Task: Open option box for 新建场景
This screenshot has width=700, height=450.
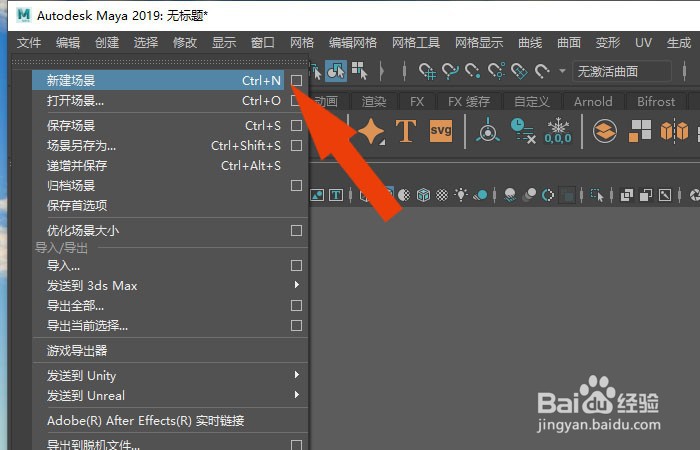Action: [x=296, y=80]
